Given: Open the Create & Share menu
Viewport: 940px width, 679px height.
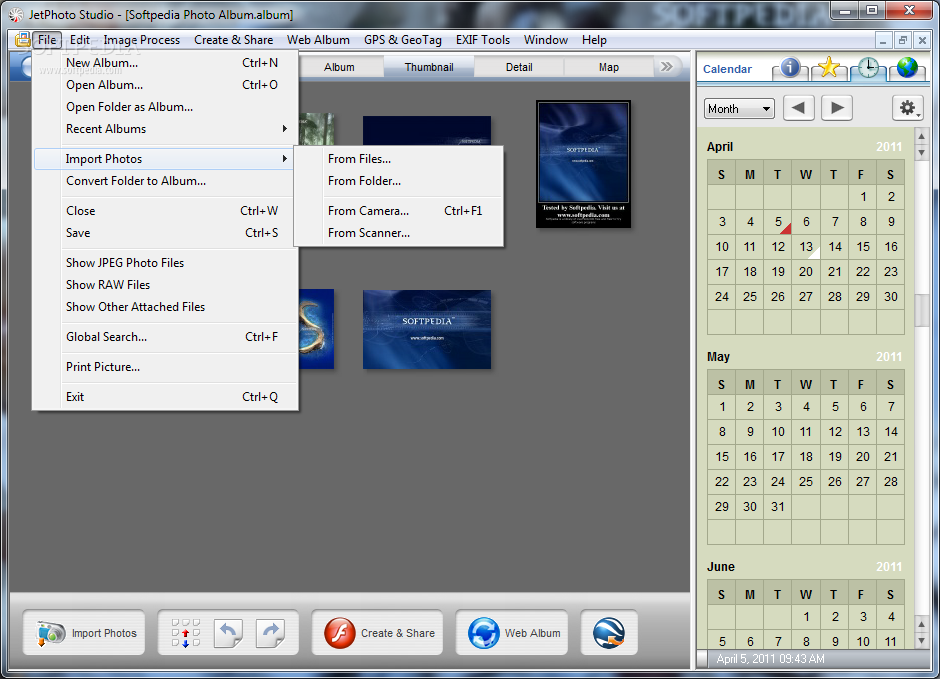Looking at the screenshot, I should click(233, 40).
